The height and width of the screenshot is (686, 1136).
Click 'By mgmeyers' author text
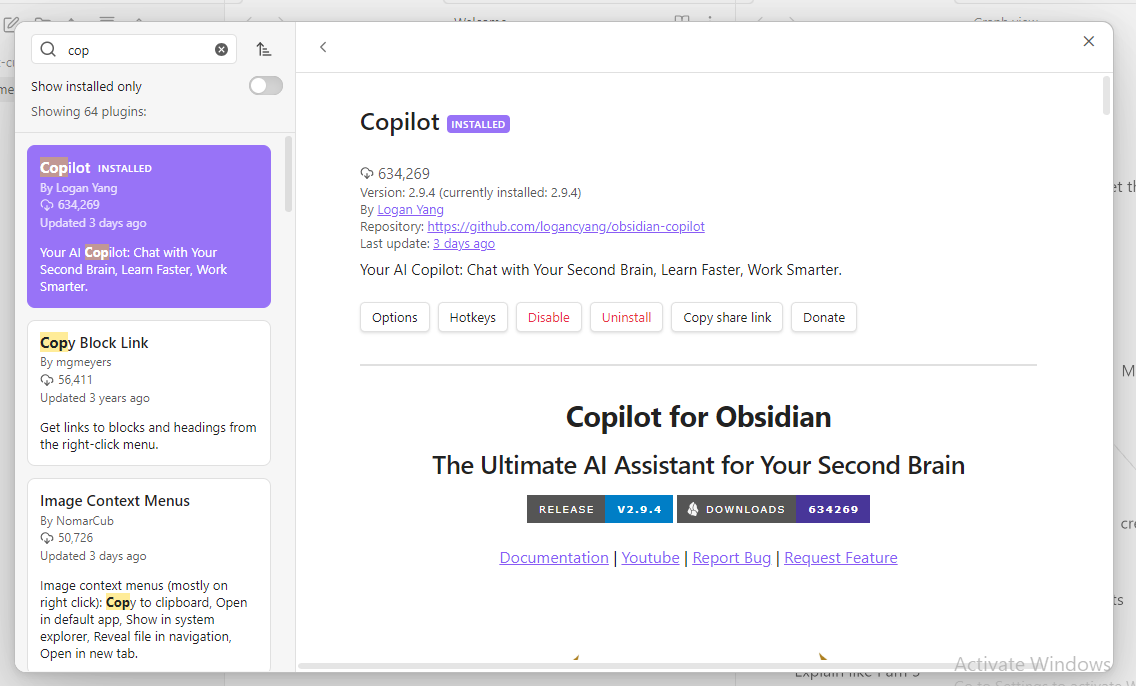(x=75, y=362)
